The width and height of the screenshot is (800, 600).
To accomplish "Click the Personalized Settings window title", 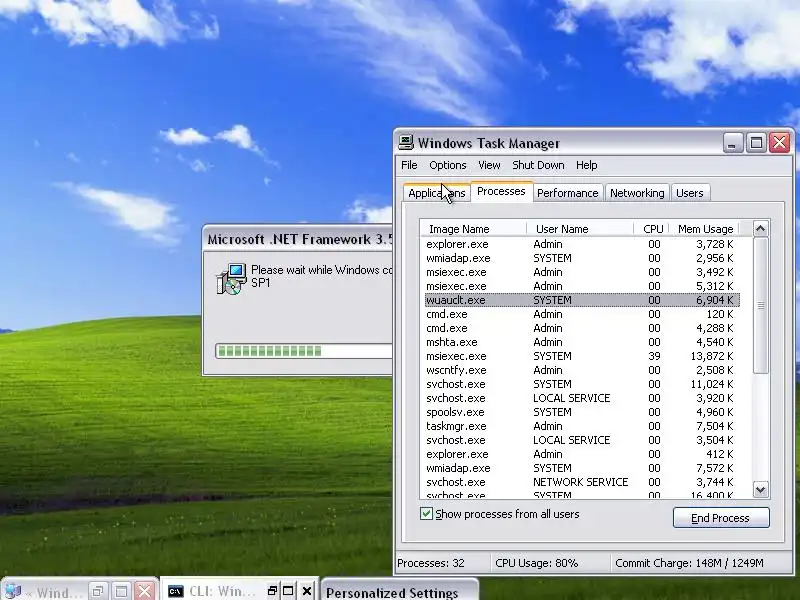I will click(x=392, y=592).
